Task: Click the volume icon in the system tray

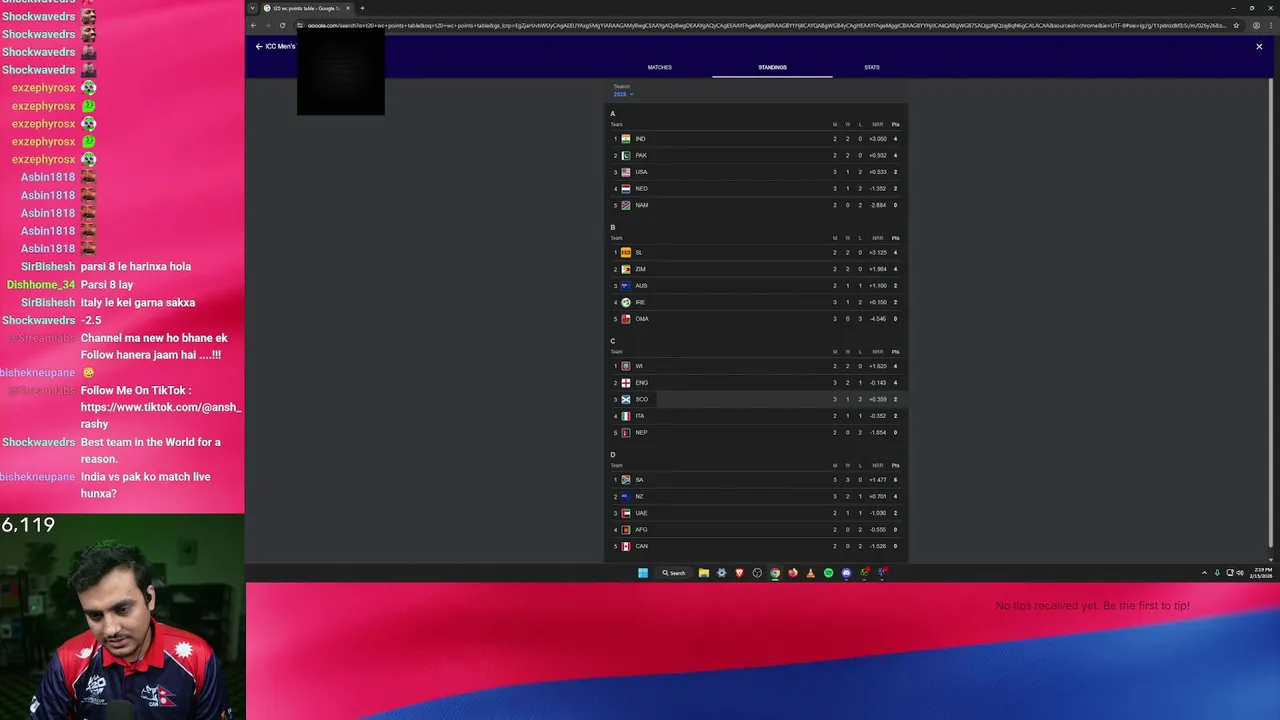Action: click(x=1240, y=573)
